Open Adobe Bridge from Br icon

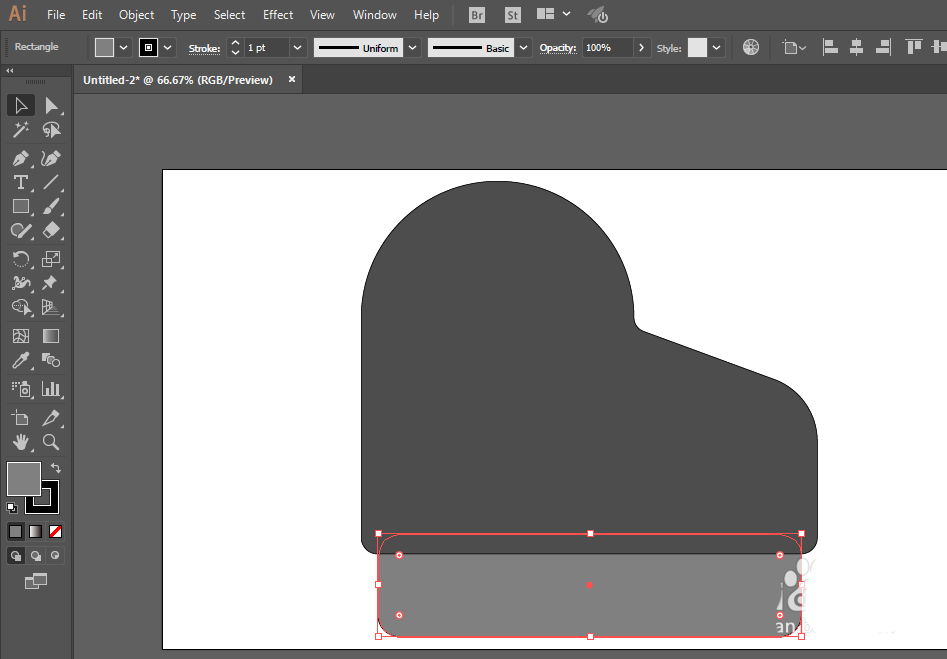click(x=477, y=15)
